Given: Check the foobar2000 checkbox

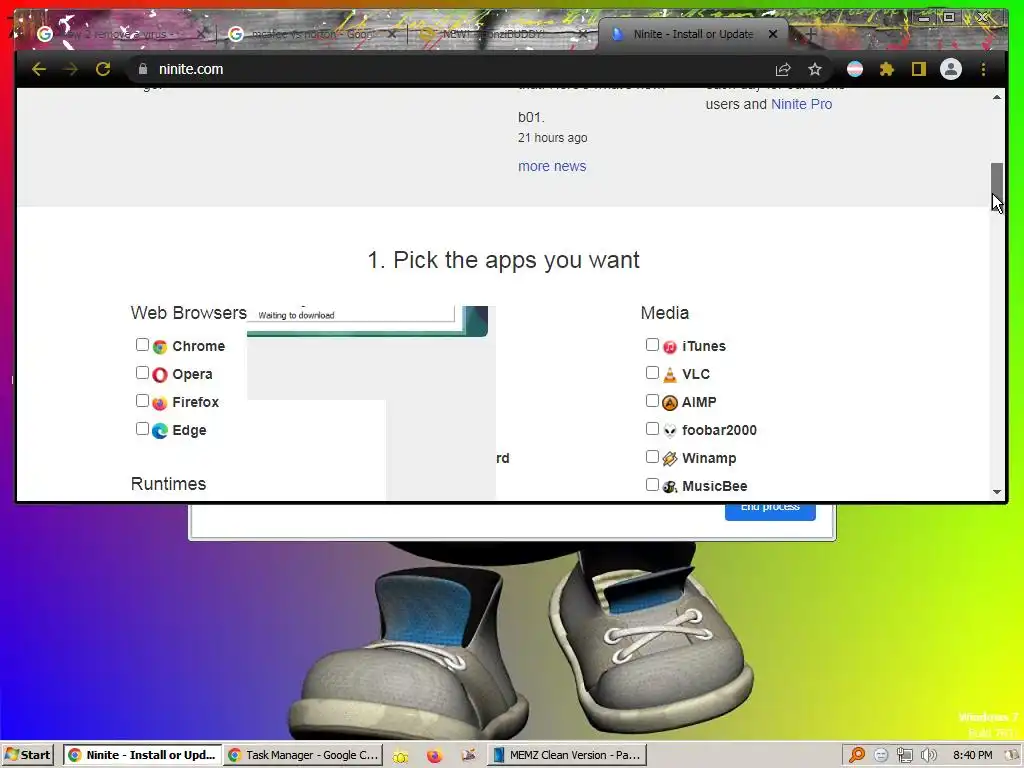Looking at the screenshot, I should 652,429.
